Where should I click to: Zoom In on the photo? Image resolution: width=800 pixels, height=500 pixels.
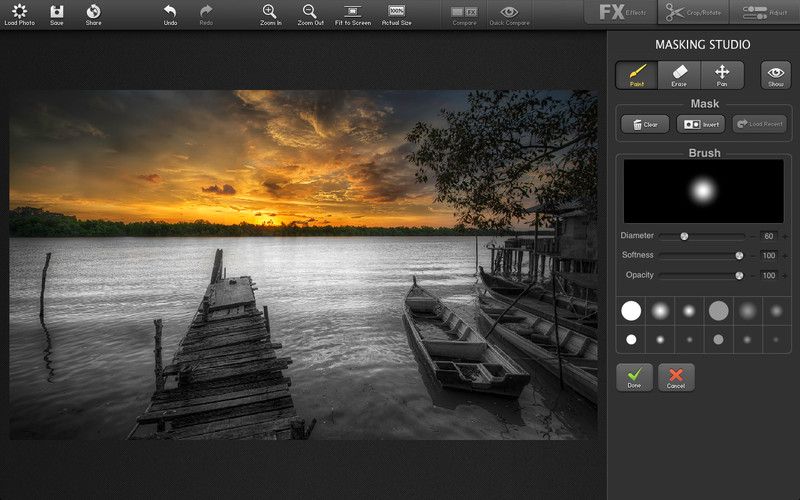[270, 14]
